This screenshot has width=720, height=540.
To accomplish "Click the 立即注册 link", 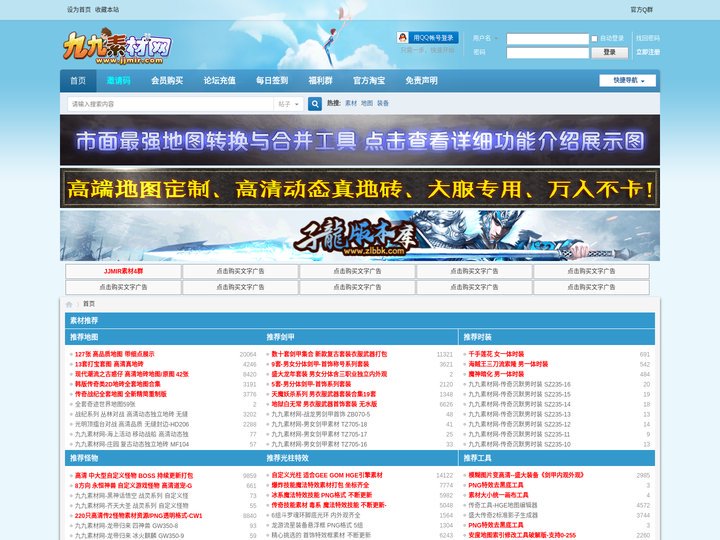I will pos(648,52).
